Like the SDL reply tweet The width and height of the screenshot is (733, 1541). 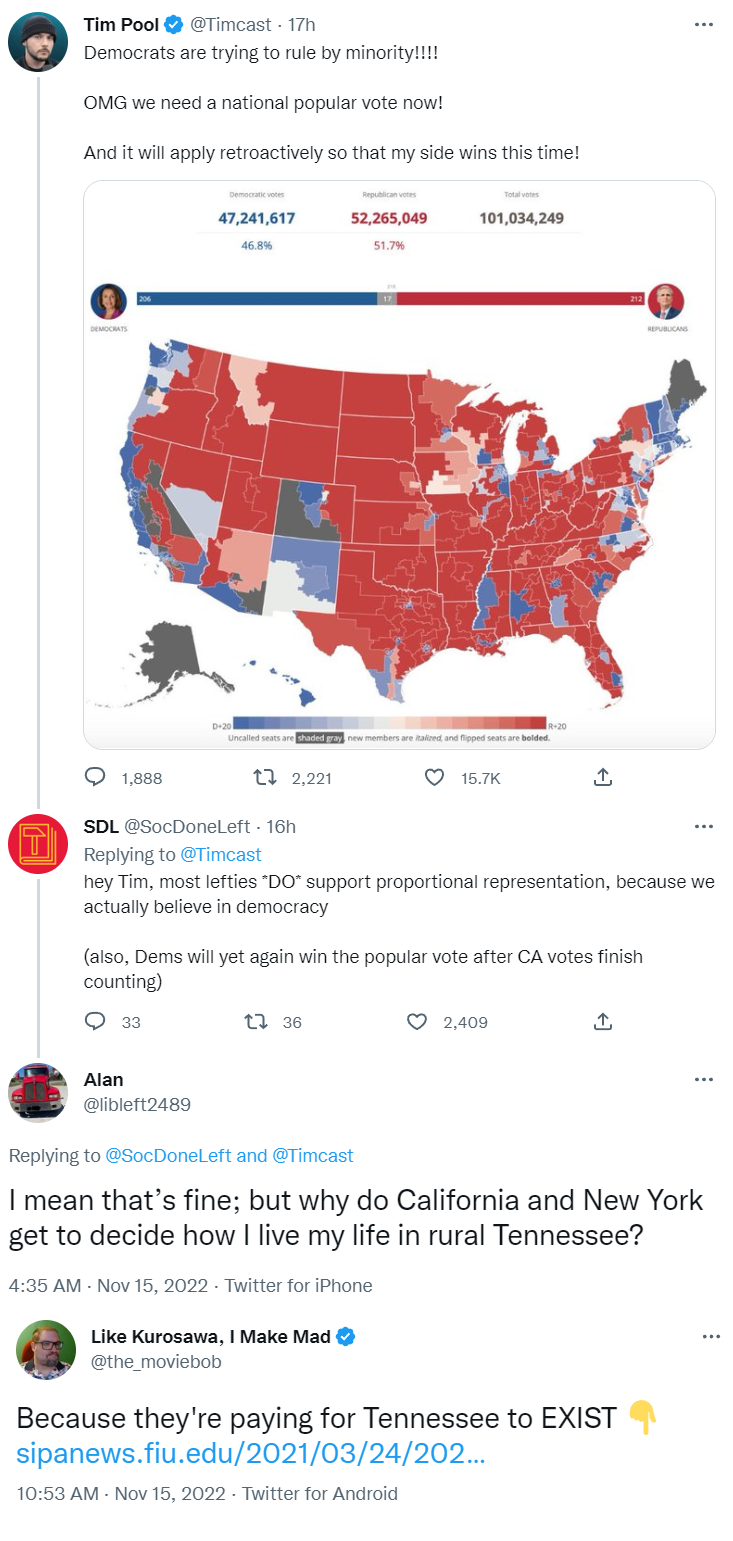coord(418,1021)
